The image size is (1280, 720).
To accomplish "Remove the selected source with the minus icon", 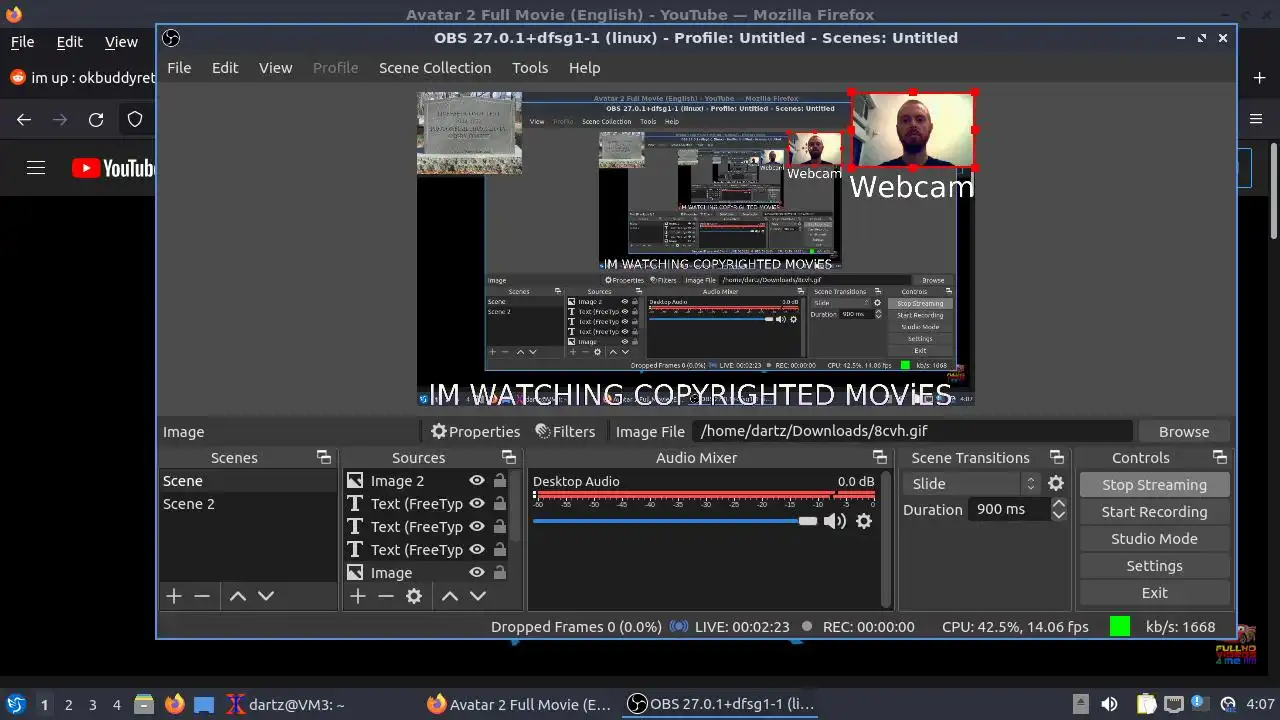I will (x=386, y=596).
